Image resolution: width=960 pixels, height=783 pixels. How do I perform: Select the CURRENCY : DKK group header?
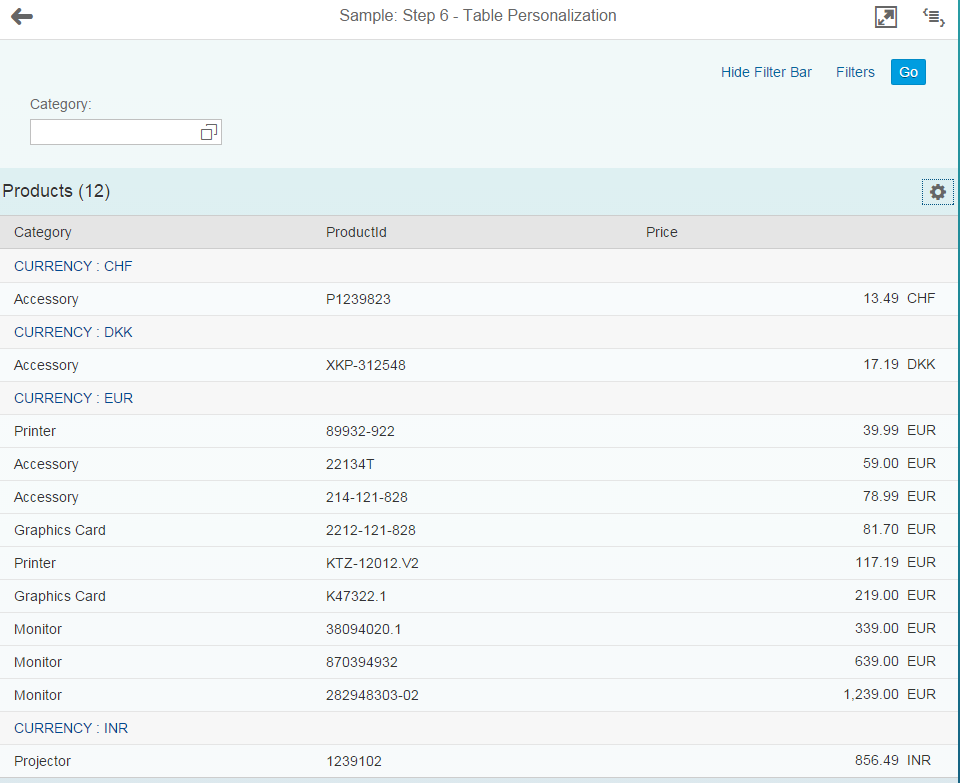point(73,332)
